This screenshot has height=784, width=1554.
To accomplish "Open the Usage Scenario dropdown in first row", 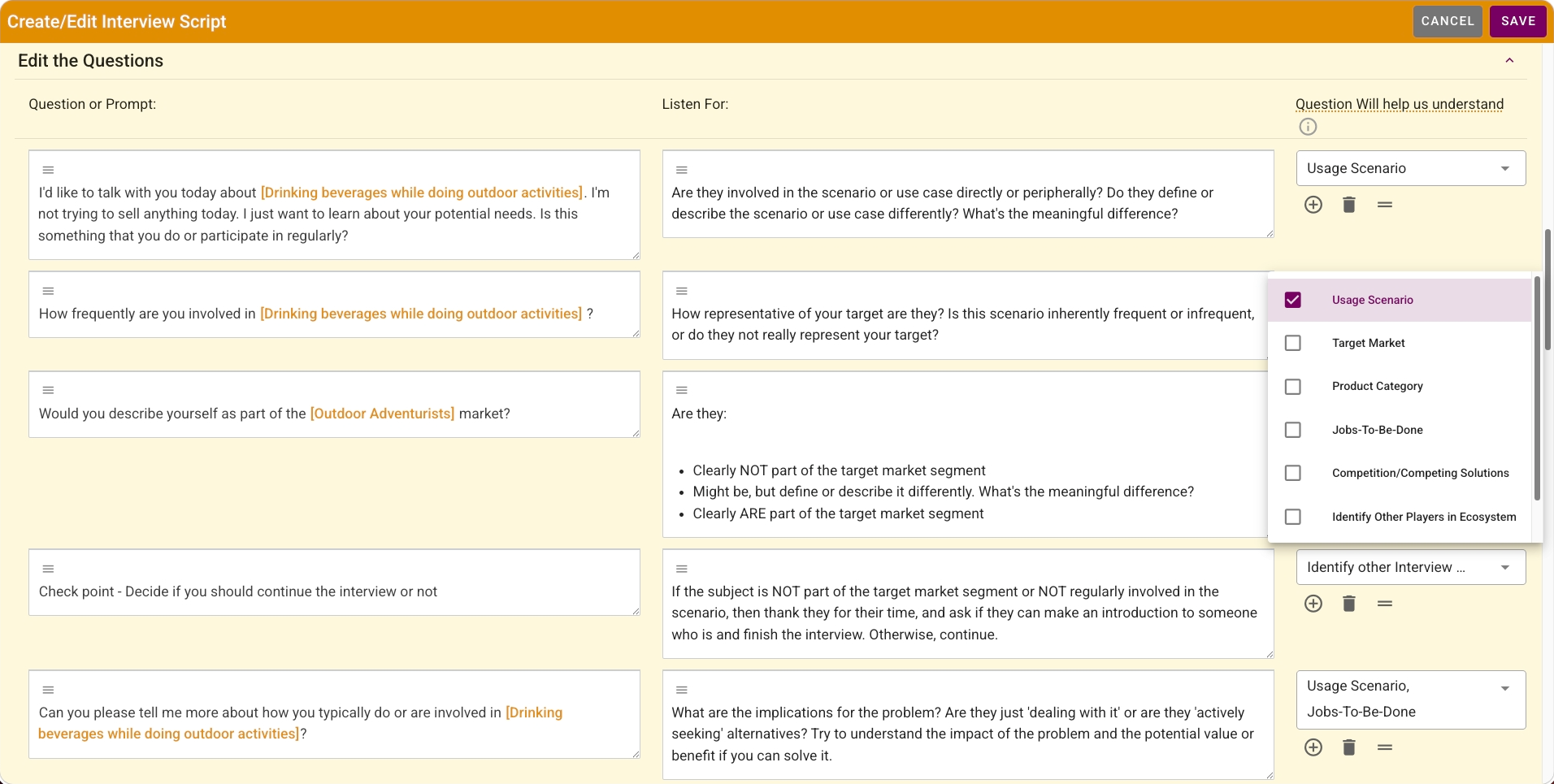I will (x=1411, y=168).
